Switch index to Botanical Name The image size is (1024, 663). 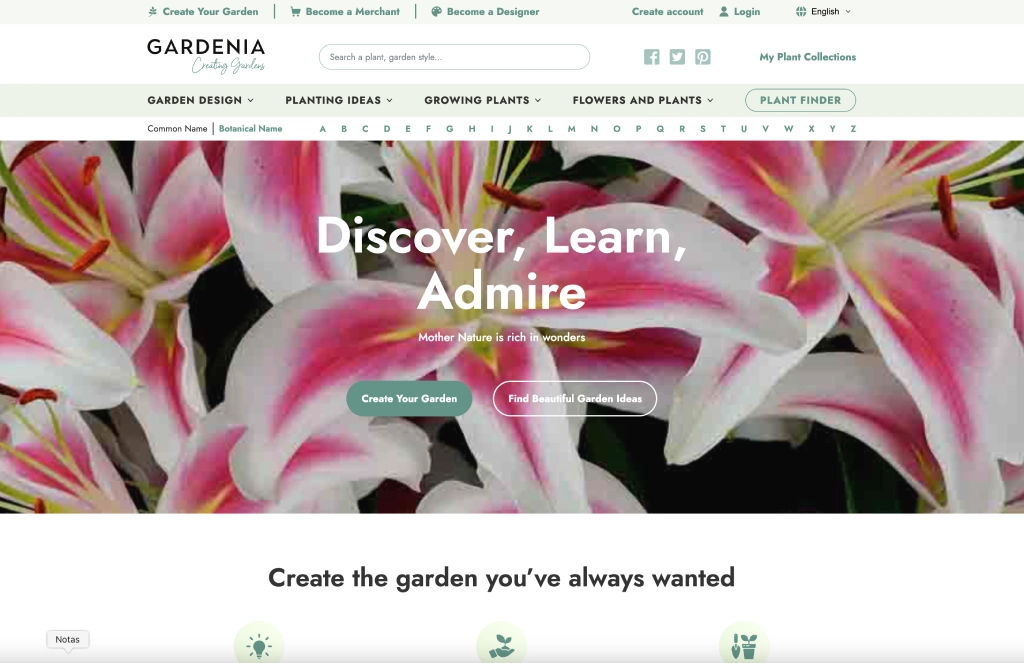tap(250, 129)
